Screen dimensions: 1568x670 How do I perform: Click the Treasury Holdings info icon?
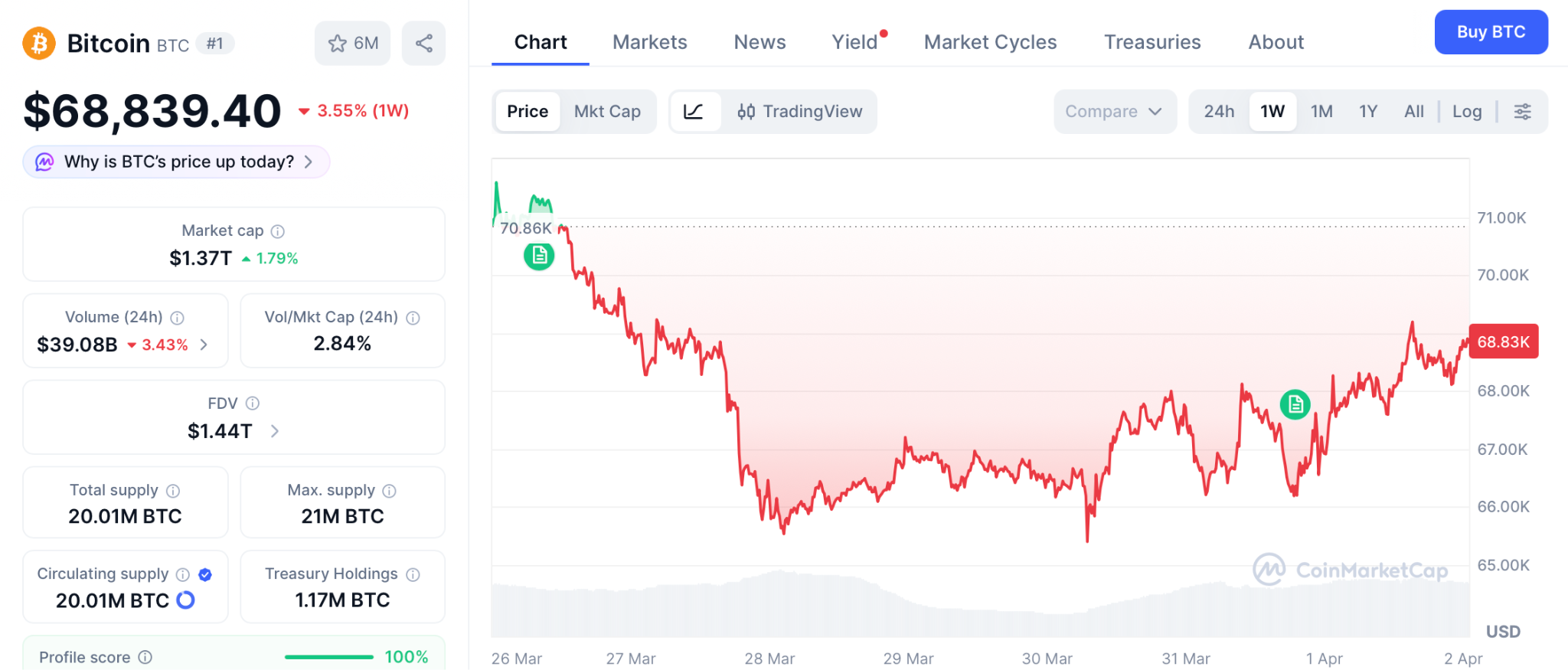(413, 574)
